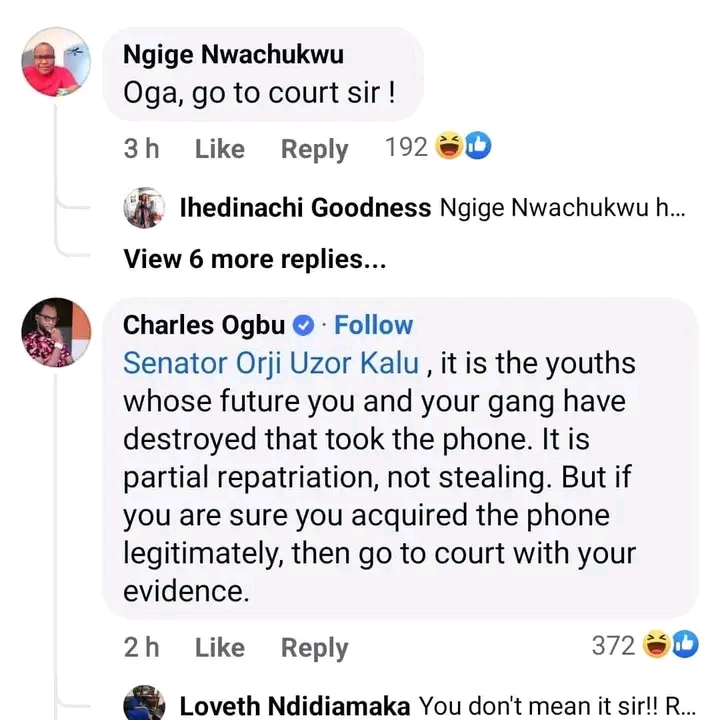
Task: Open the Ngige Nwachukwu name link
Action: point(232,55)
